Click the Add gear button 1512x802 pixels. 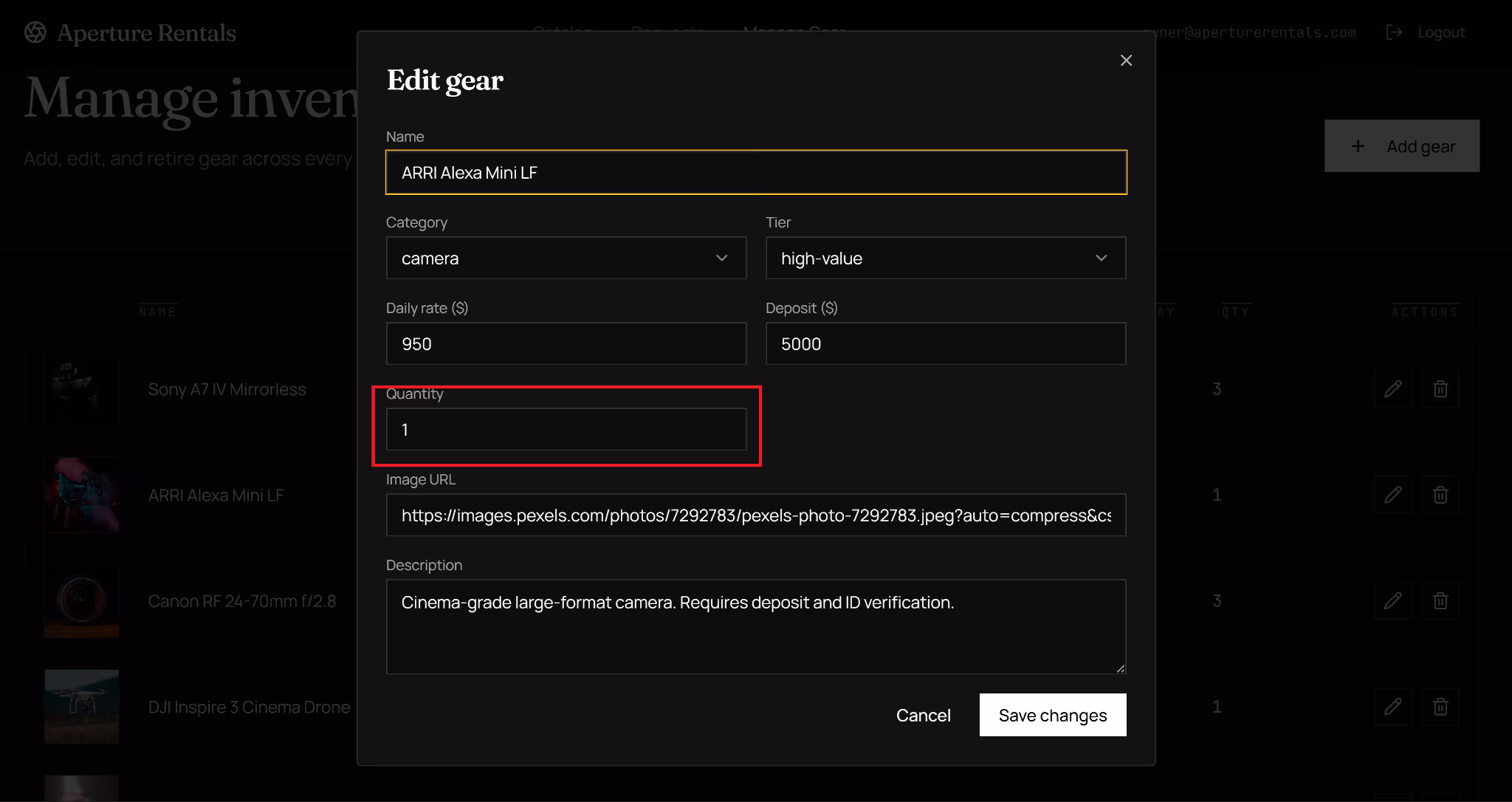pos(1402,146)
